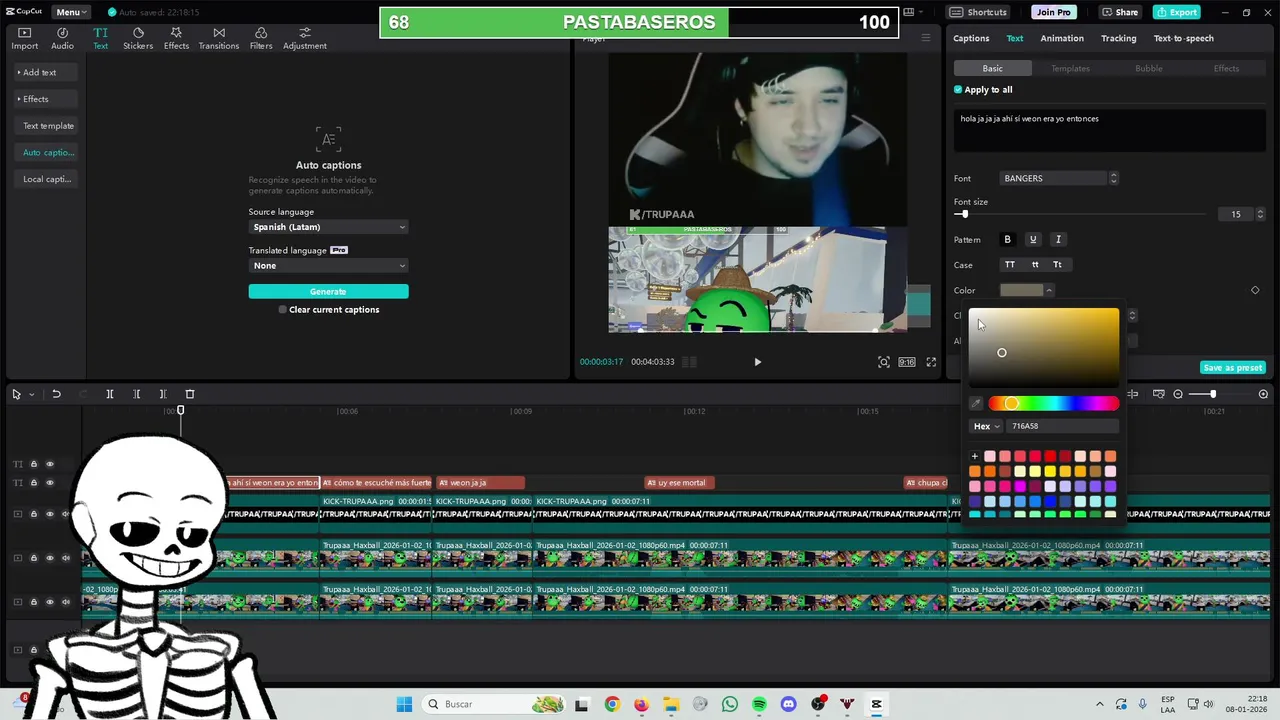The width and height of the screenshot is (1280, 720).
Task: Open the Effects sub-tab in text inspector
Action: (x=1226, y=68)
